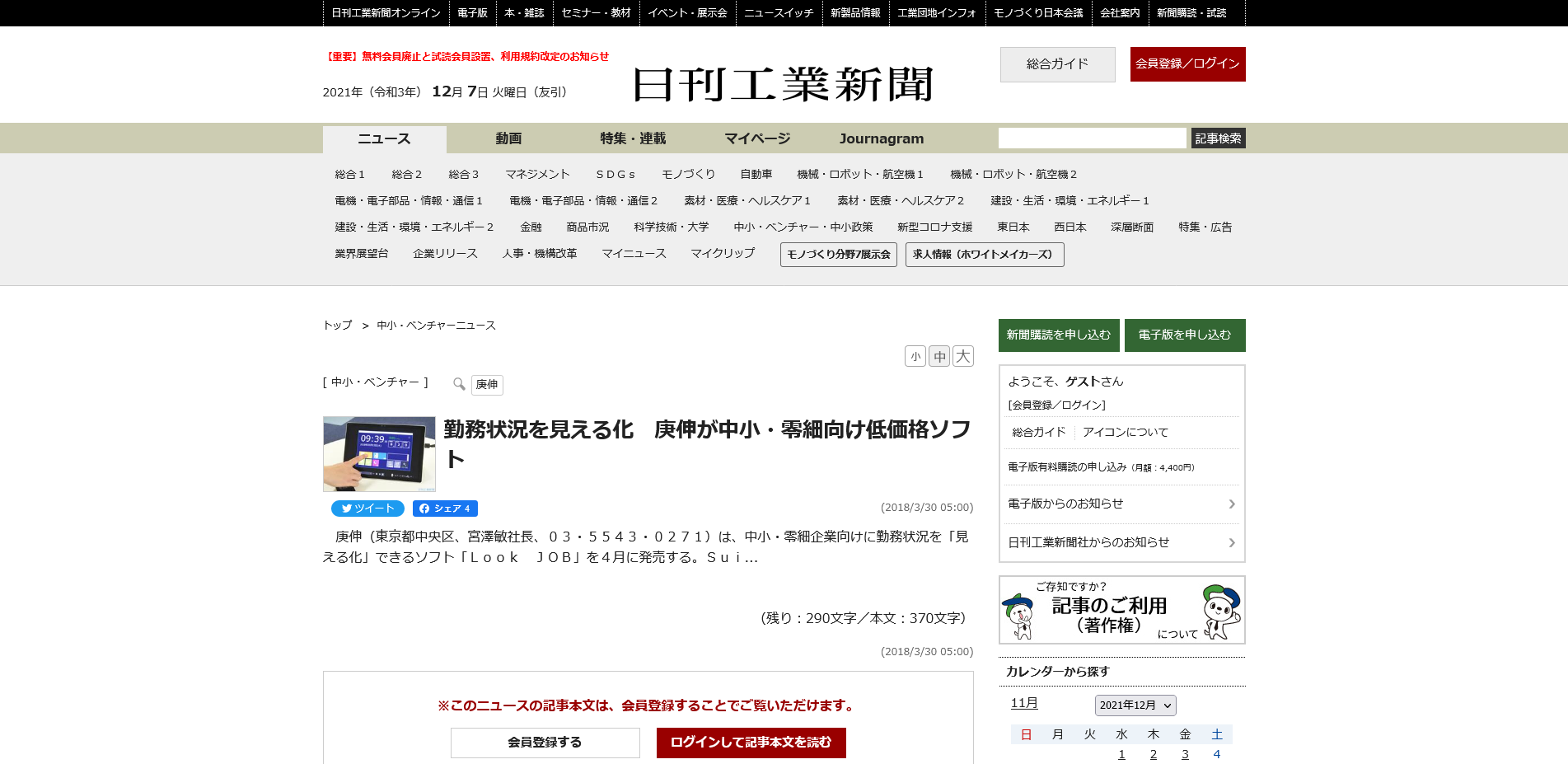This screenshot has height=764, width=1568.
Task: Tweet this article with ツイート button
Action: [x=367, y=509]
